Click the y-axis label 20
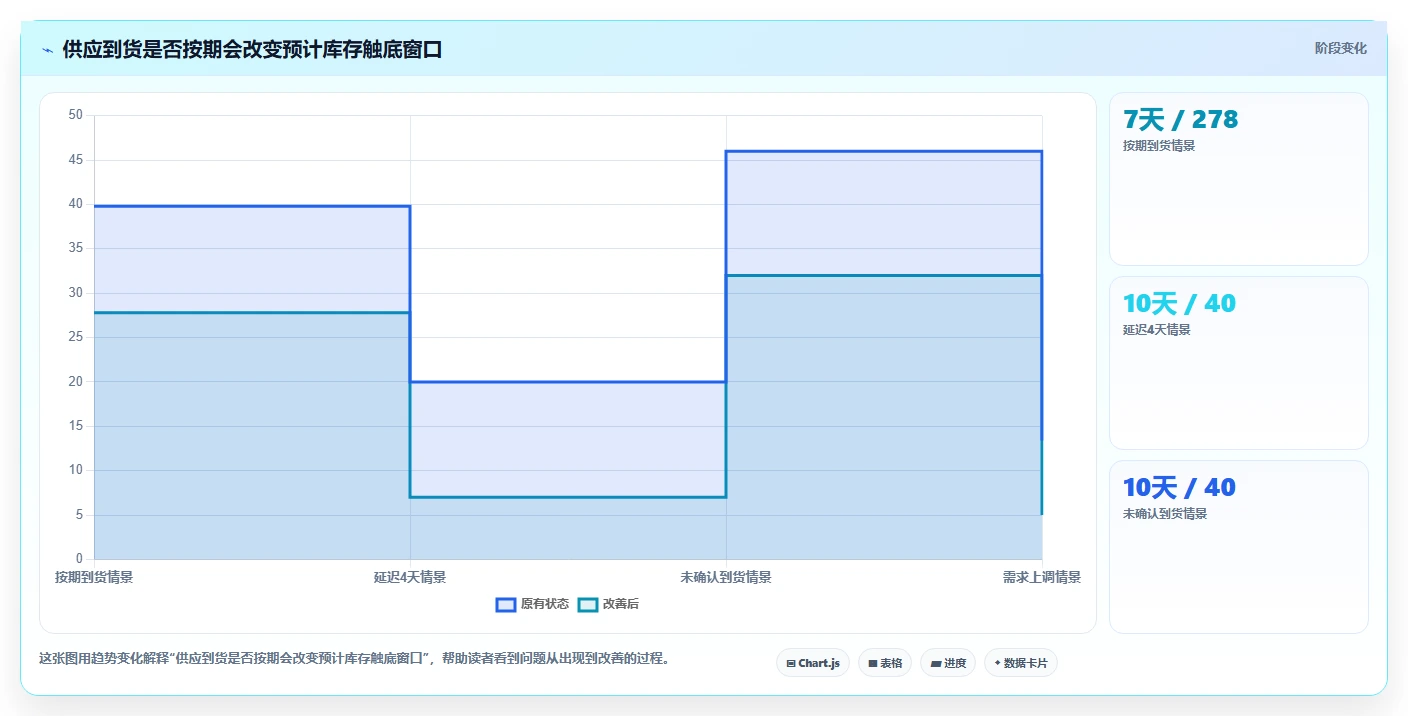 coord(76,382)
